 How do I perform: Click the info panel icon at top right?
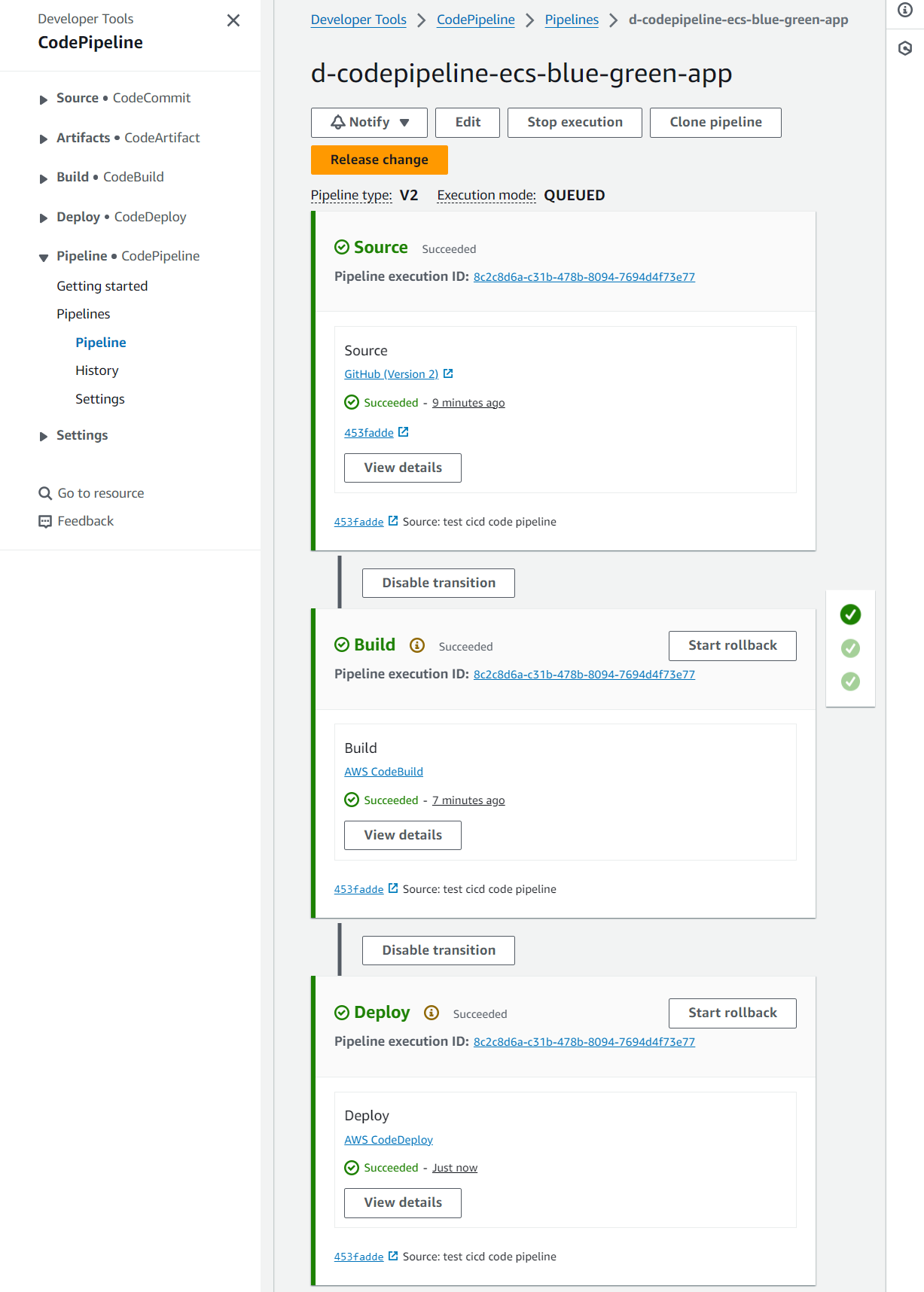coord(905,10)
